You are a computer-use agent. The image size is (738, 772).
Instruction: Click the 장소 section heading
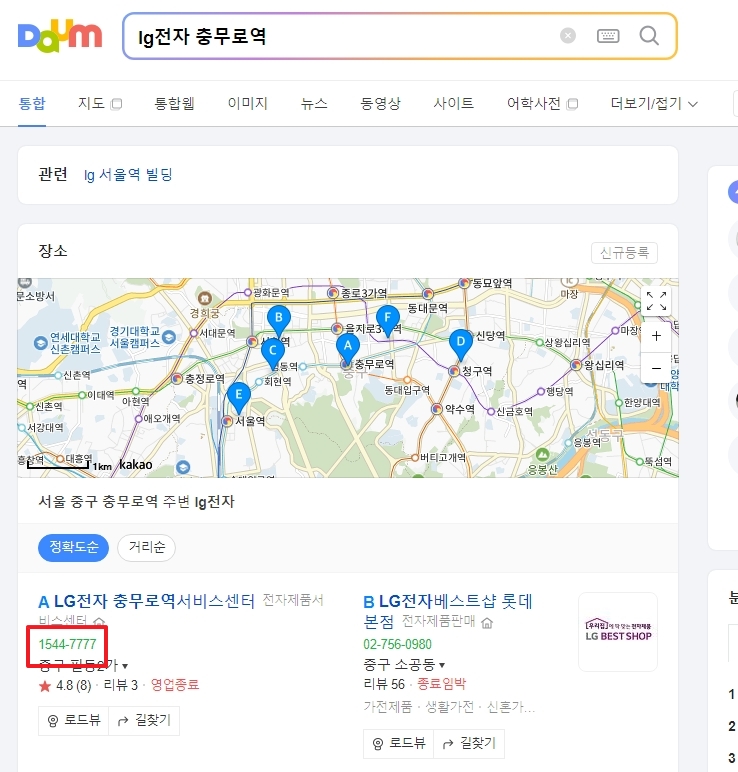click(x=53, y=251)
